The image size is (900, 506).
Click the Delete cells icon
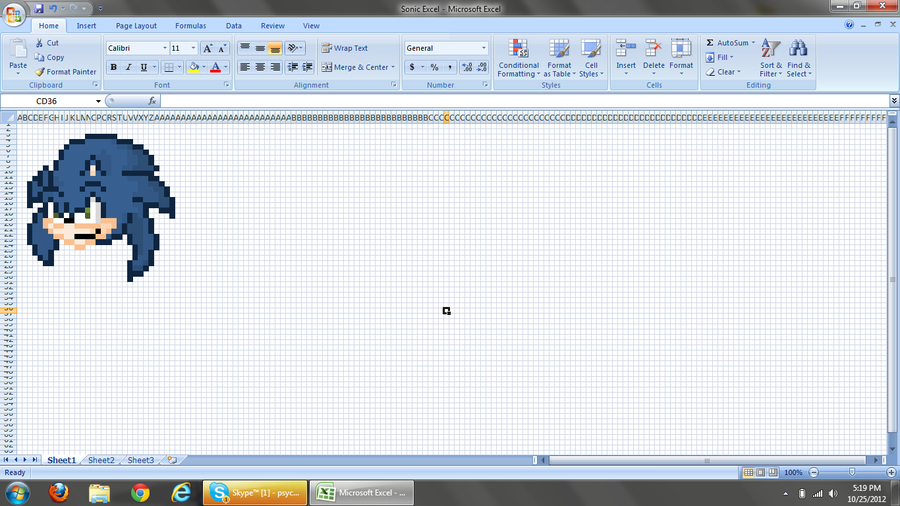pos(653,48)
